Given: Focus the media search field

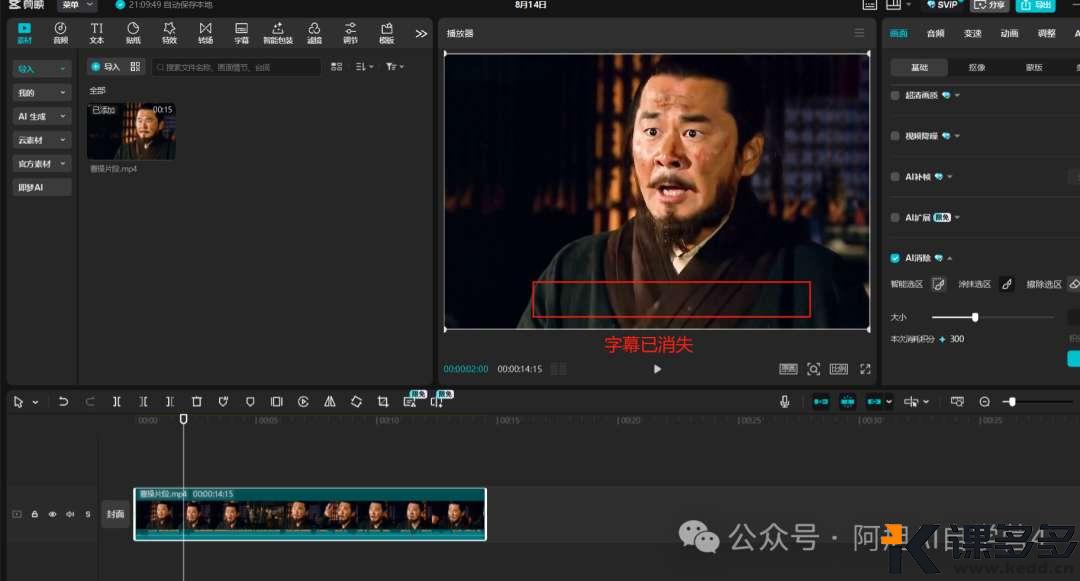Looking at the screenshot, I should tap(236, 67).
